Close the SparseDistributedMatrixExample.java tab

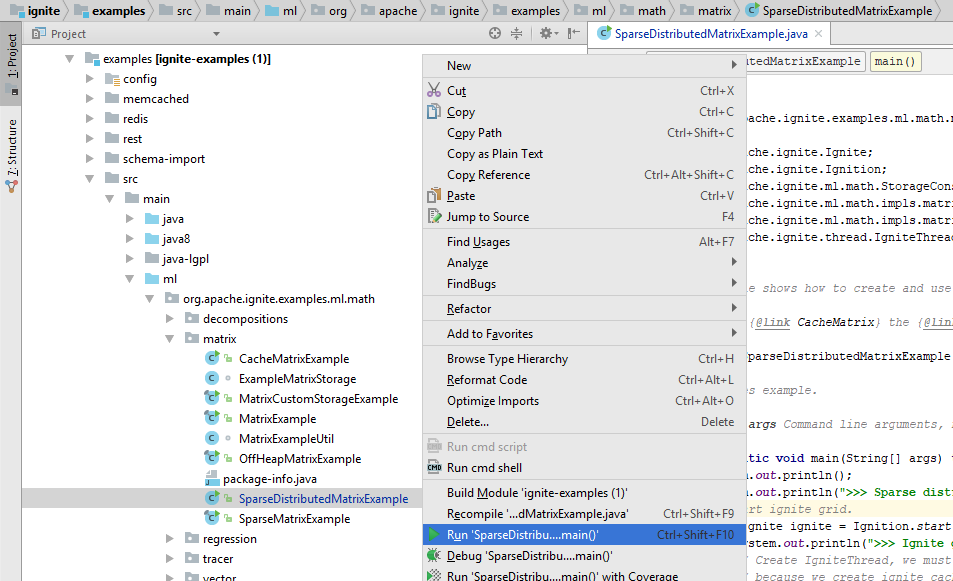tap(819, 33)
